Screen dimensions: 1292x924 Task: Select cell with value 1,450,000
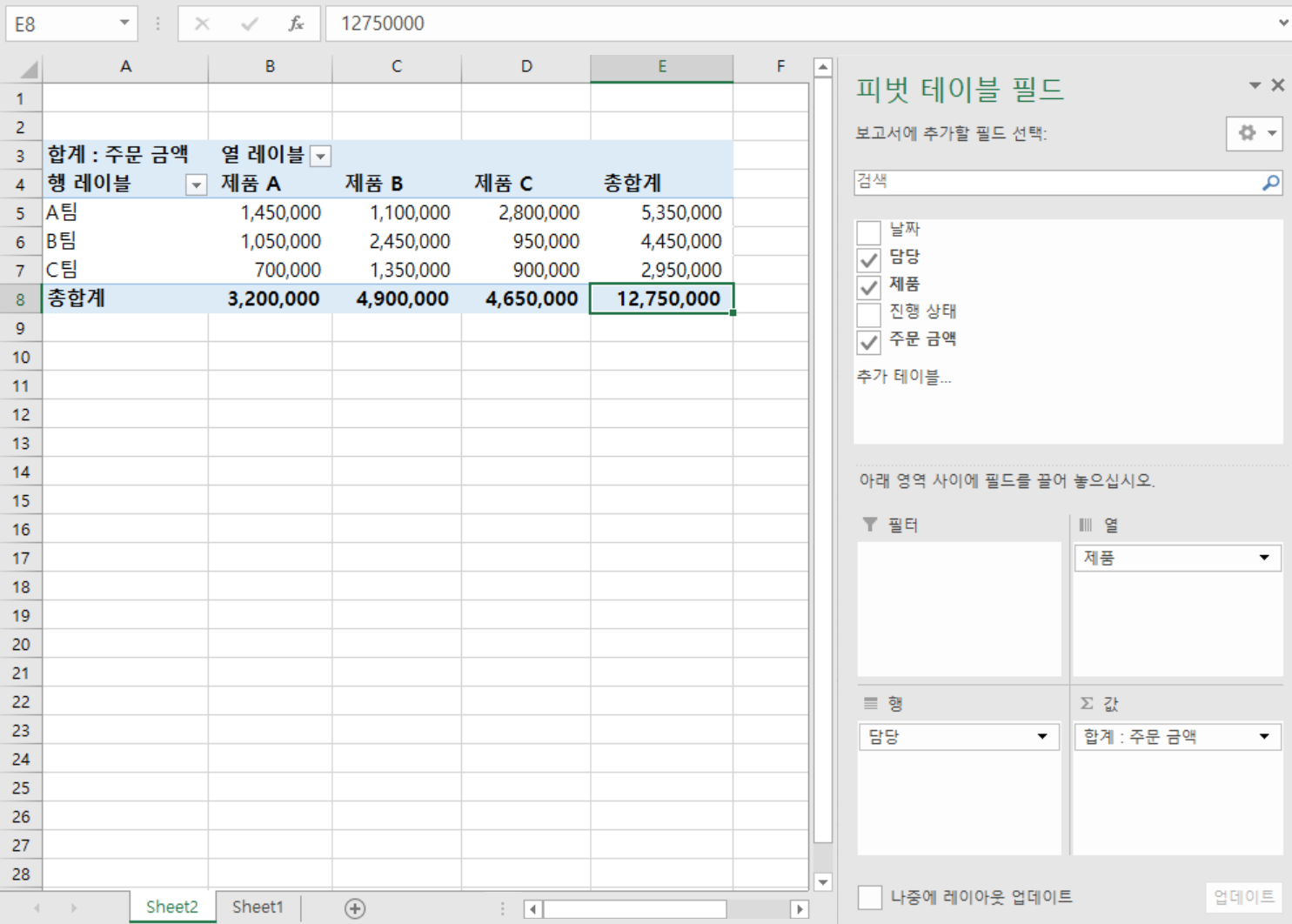pos(270,213)
